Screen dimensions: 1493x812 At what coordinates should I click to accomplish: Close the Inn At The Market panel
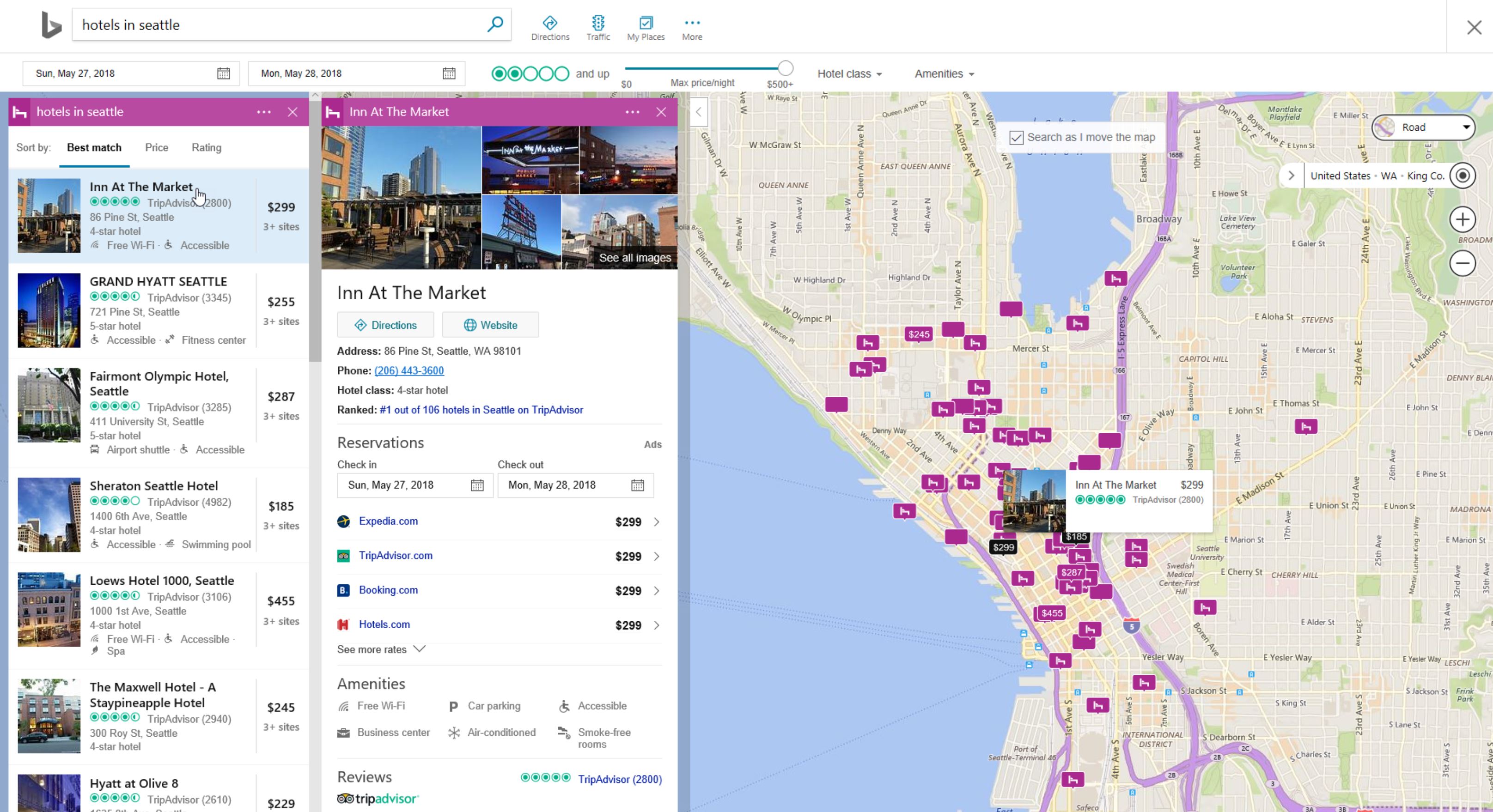(661, 112)
